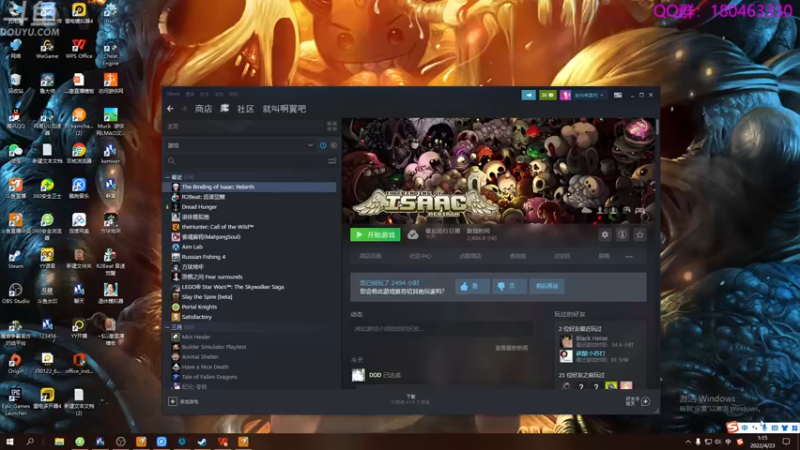The image size is (800, 450).
Task: Switch to the 库 library tab
Action: point(224,109)
